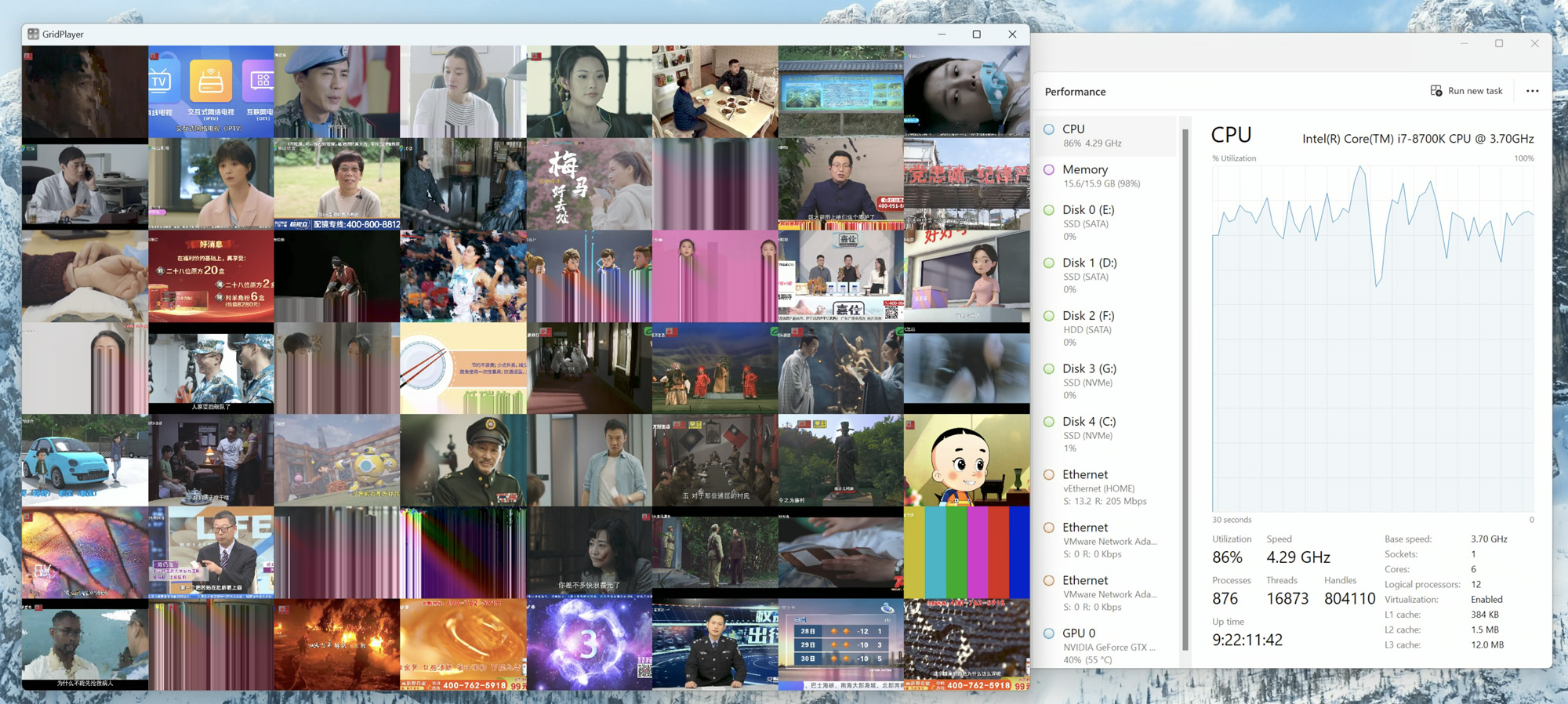Click the CPU utilization graph
1568x704 pixels.
(1372, 337)
